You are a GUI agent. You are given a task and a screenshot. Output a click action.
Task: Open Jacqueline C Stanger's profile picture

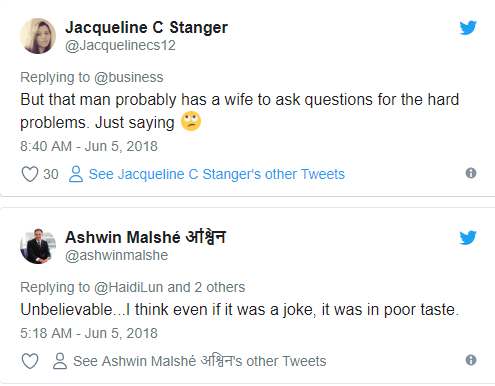click(38, 36)
